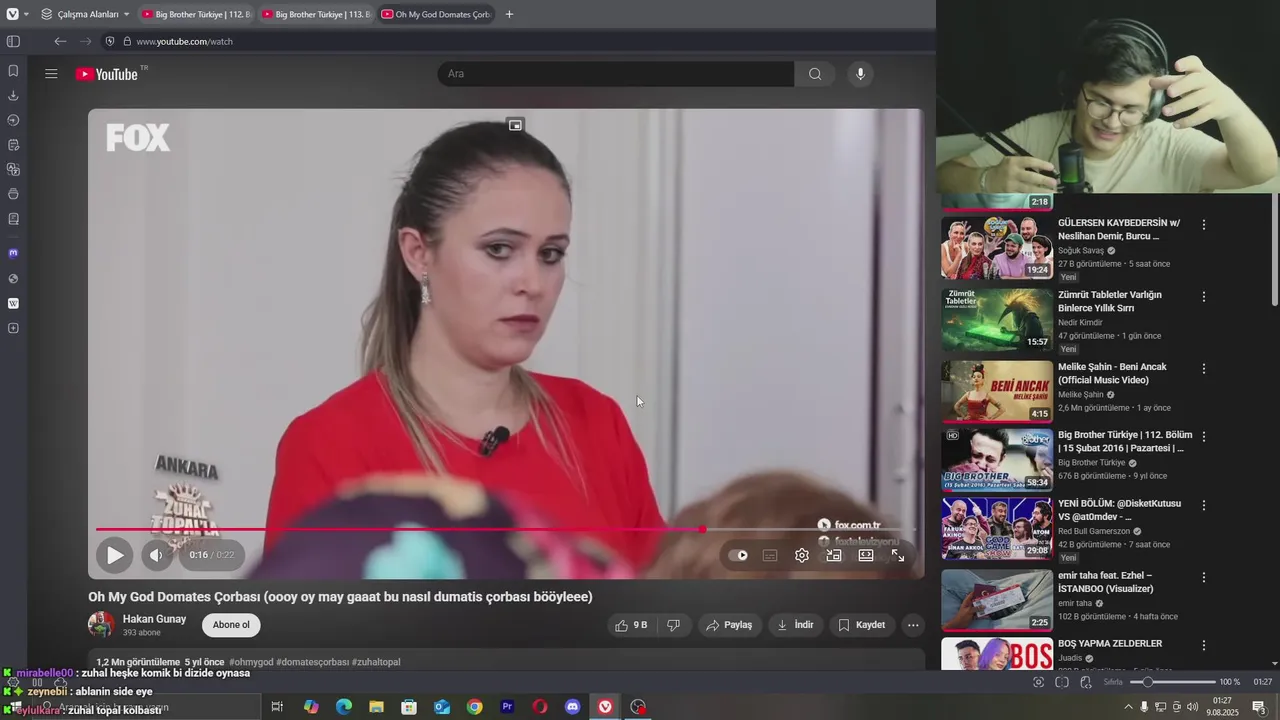
Task: Click the YouTube Ara search field
Action: (616, 74)
